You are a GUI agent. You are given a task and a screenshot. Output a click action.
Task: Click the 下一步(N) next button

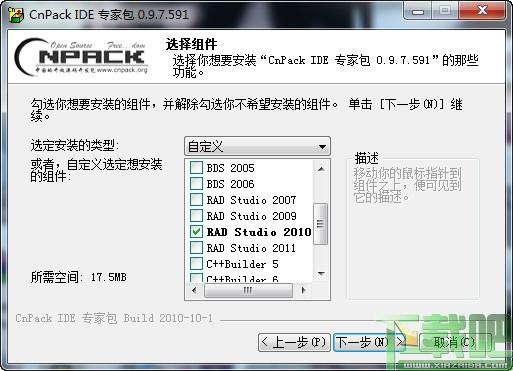pyautogui.click(x=369, y=342)
